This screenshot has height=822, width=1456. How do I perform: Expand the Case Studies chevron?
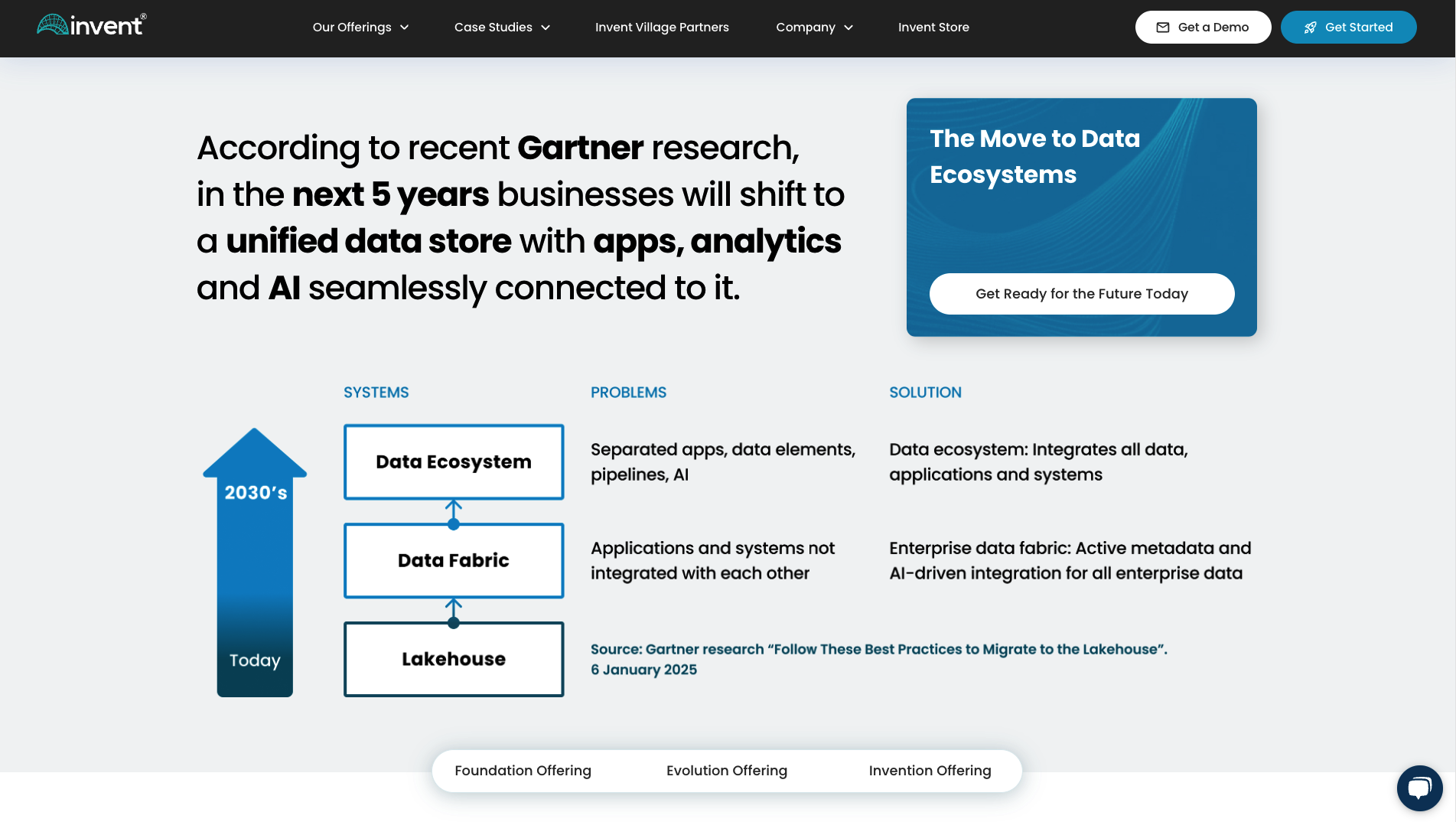[x=546, y=28]
